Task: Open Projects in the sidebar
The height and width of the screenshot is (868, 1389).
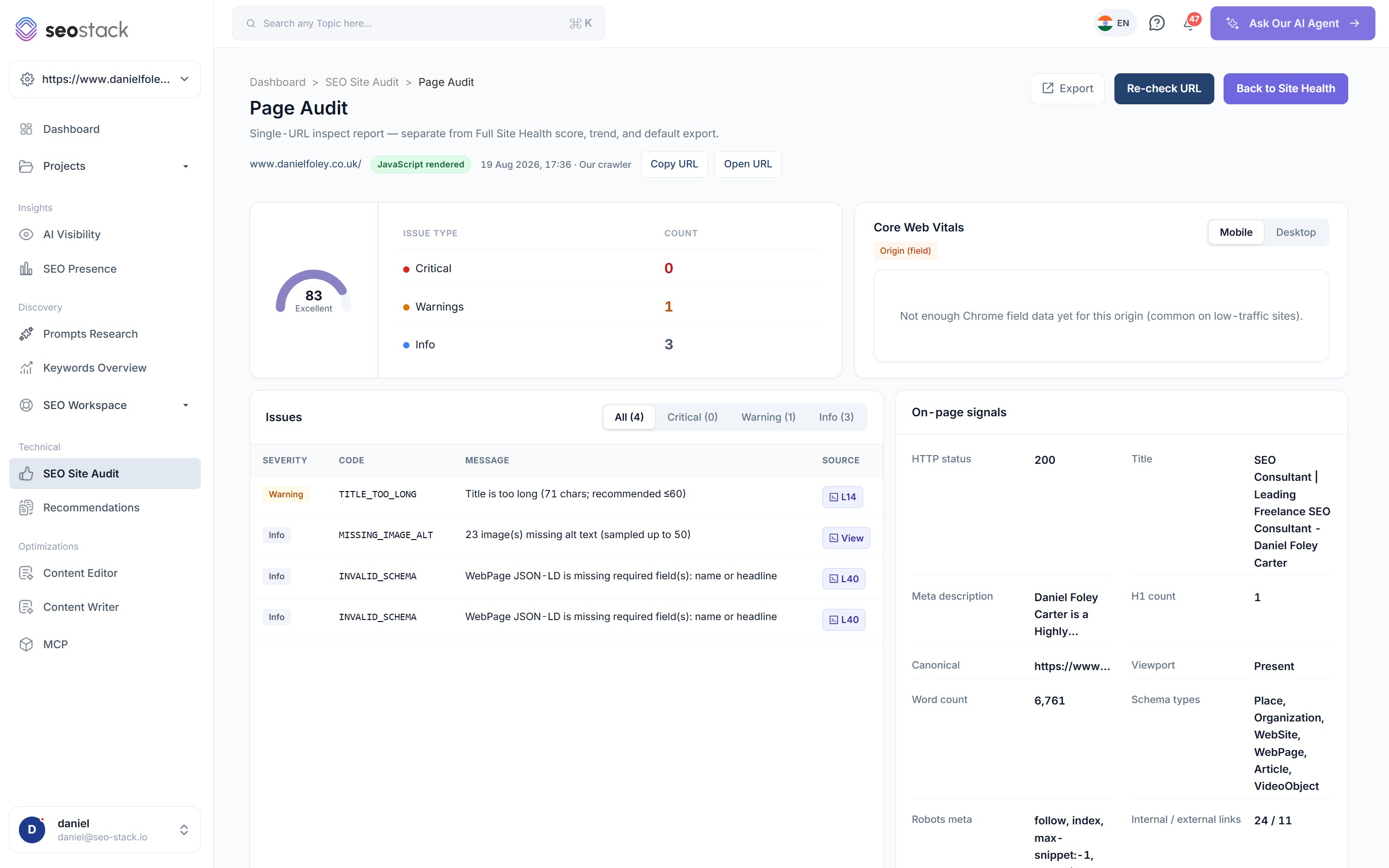Action: tap(105, 166)
